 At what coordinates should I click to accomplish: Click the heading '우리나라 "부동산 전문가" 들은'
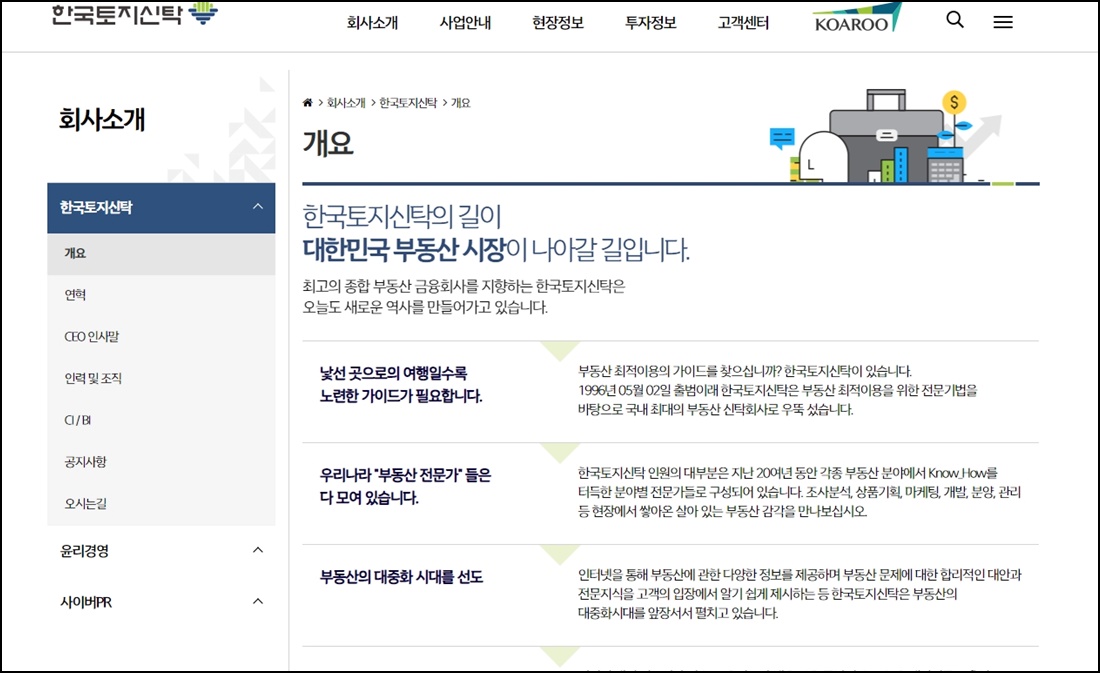pos(405,475)
